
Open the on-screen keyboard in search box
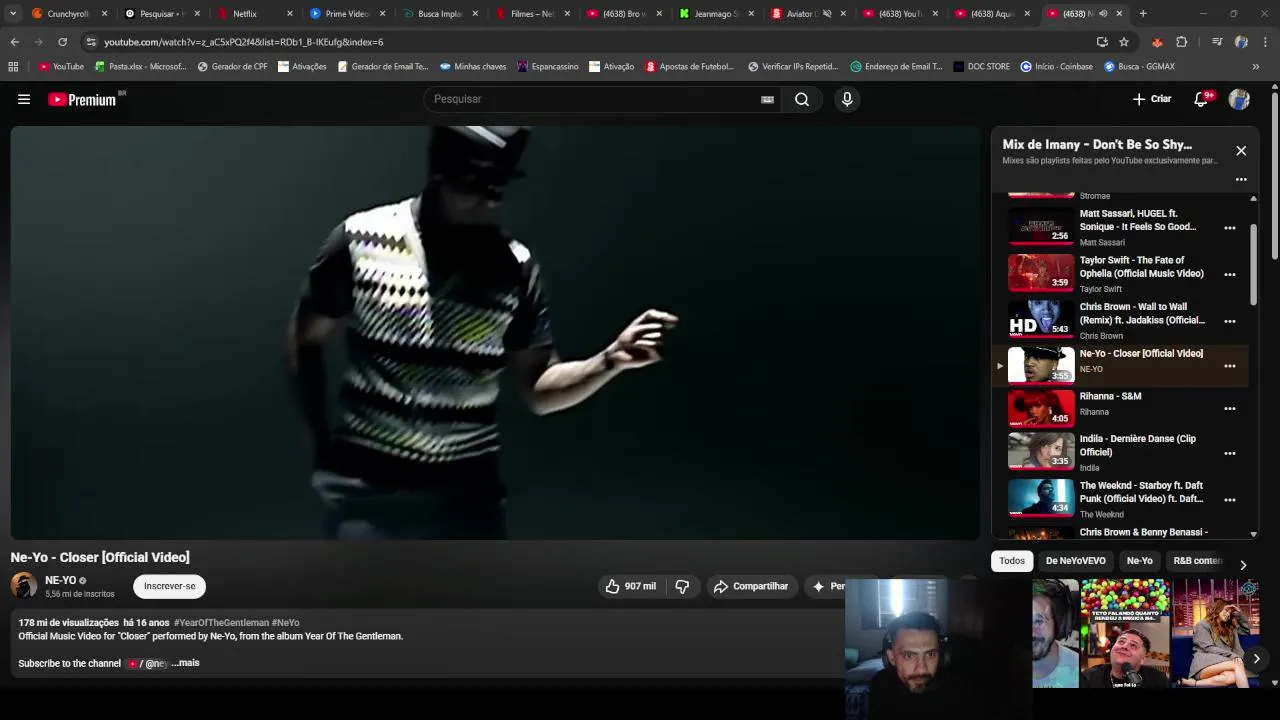[x=767, y=99]
